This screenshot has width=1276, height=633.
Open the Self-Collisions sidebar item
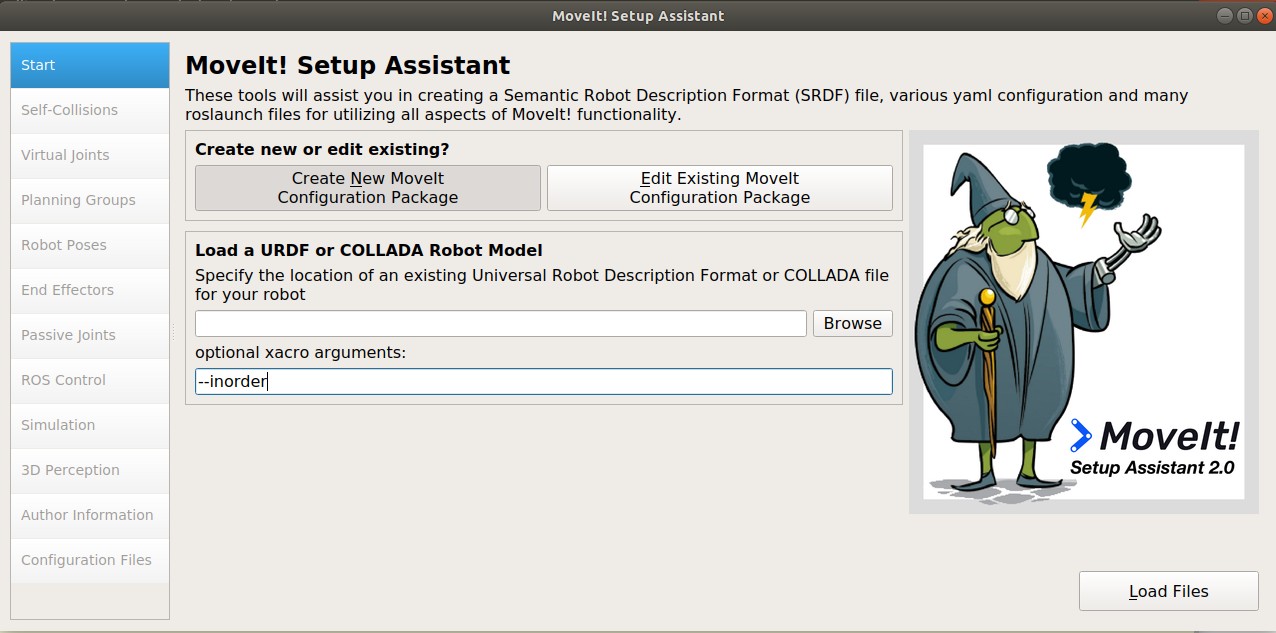90,110
